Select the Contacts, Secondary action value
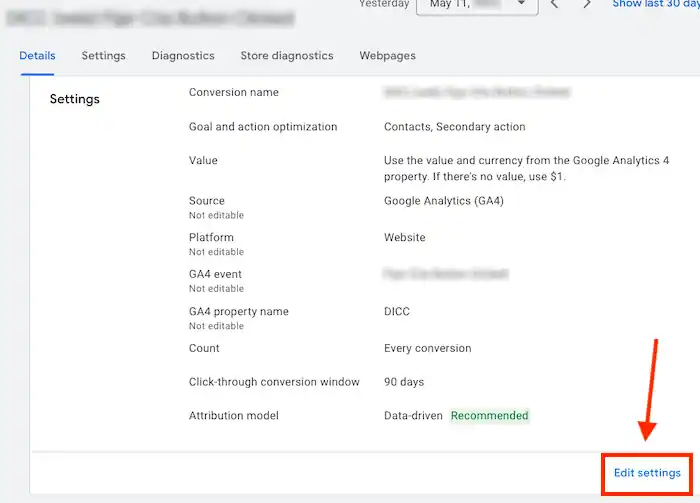 tap(454, 127)
